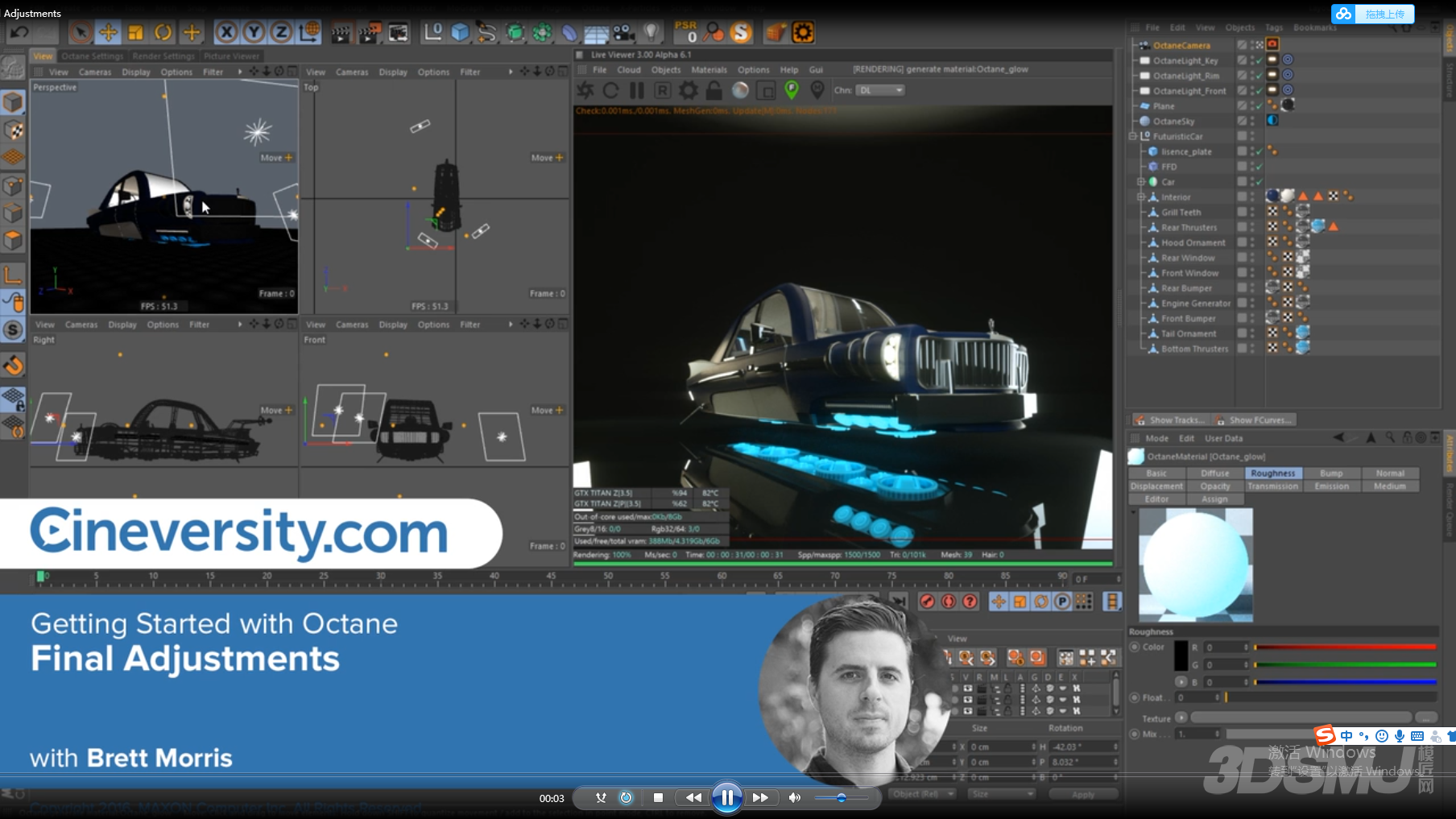Select Roughness Color radio button
The width and height of the screenshot is (1456, 819).
[1135, 647]
